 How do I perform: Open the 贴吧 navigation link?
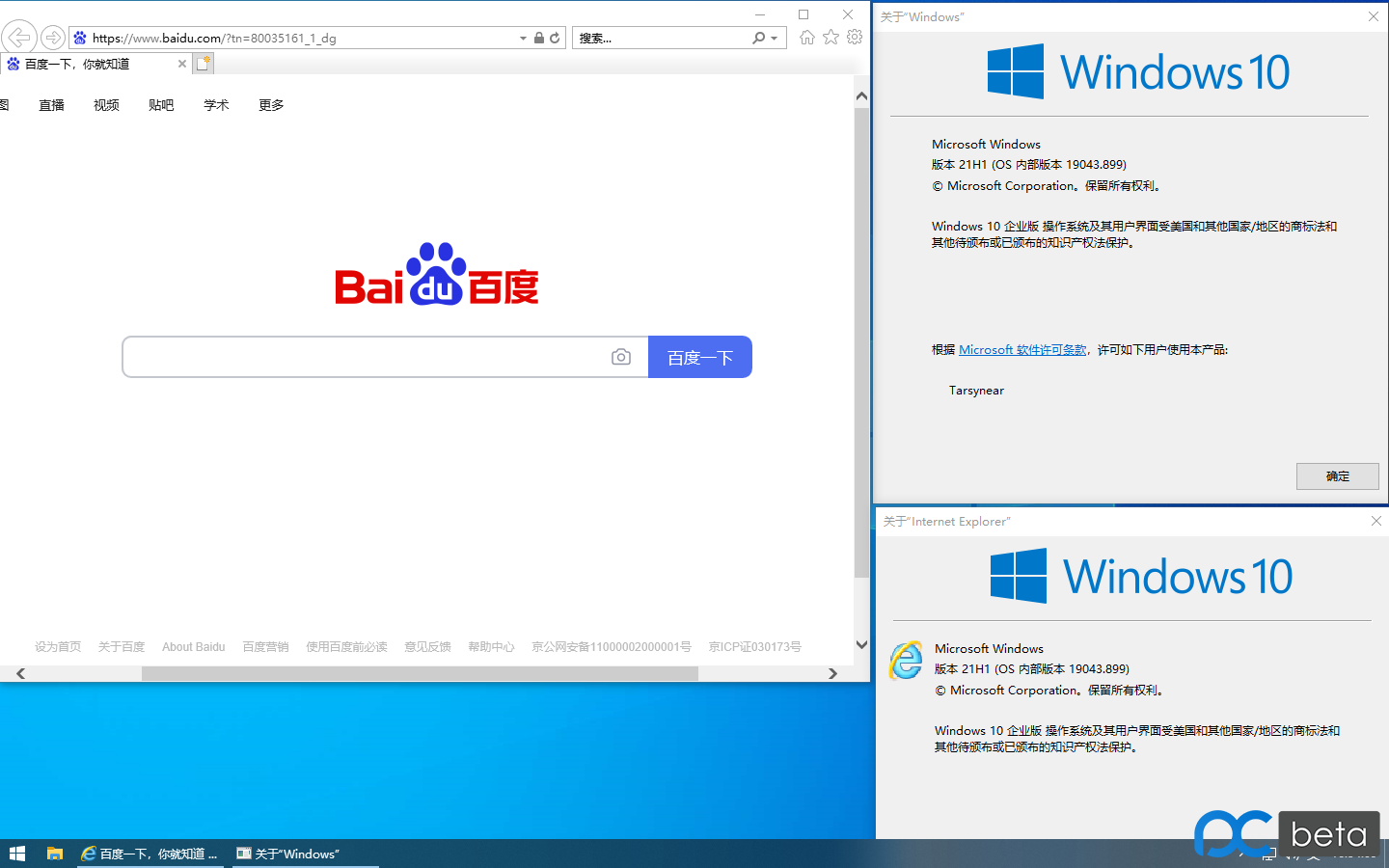click(161, 105)
